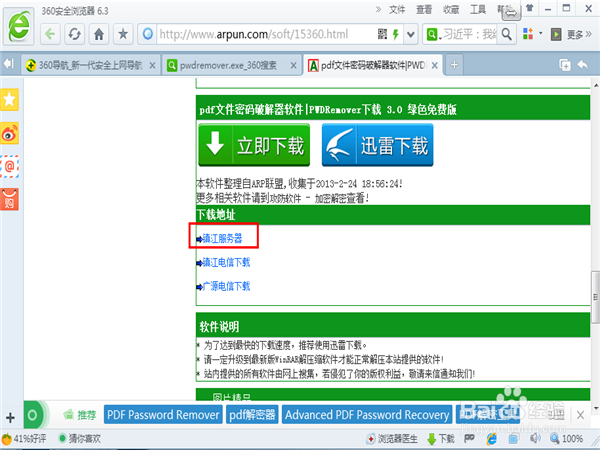
Task: Expand the extensions dropdown arrow
Action: (541, 33)
